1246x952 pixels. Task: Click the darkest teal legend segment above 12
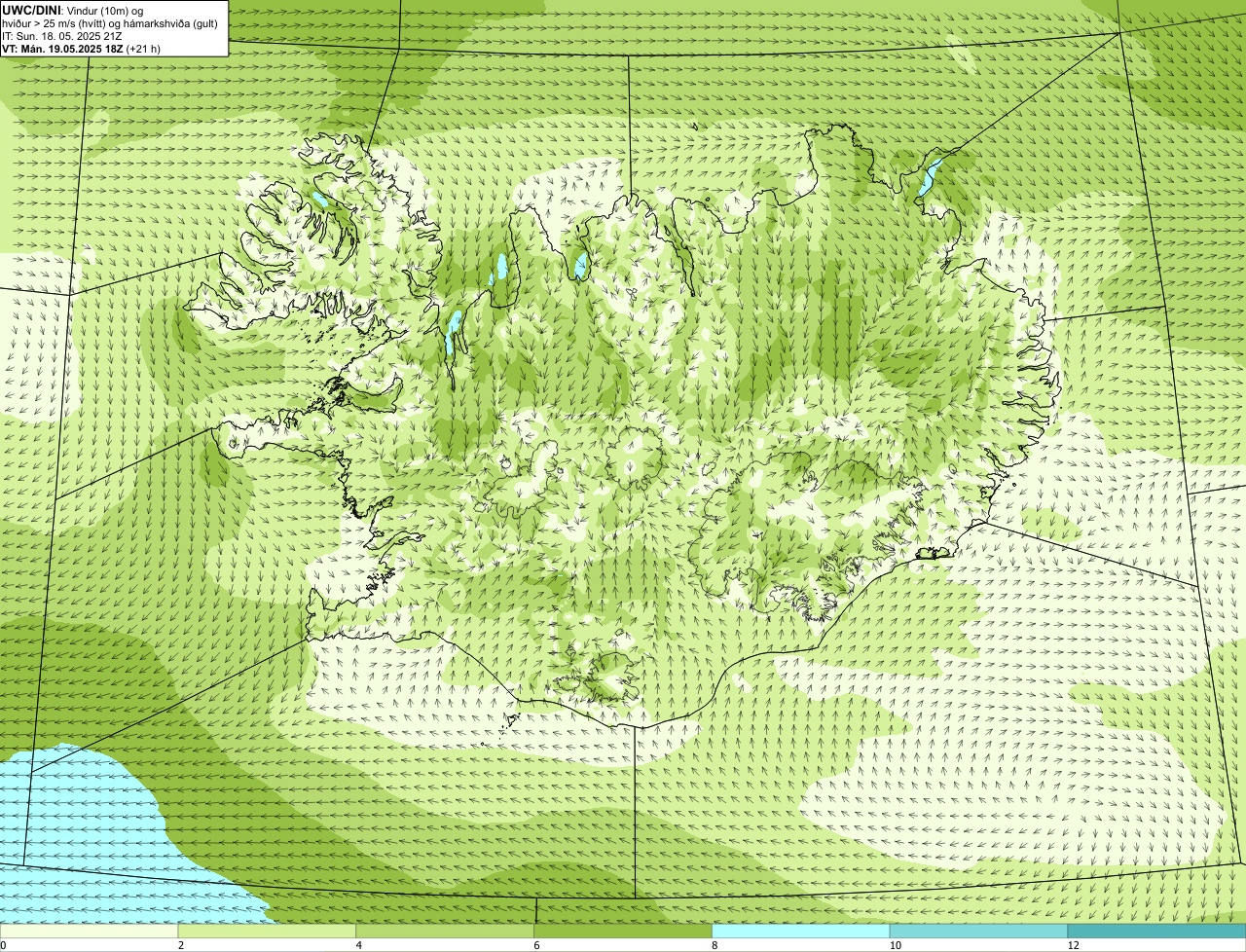(1157, 931)
